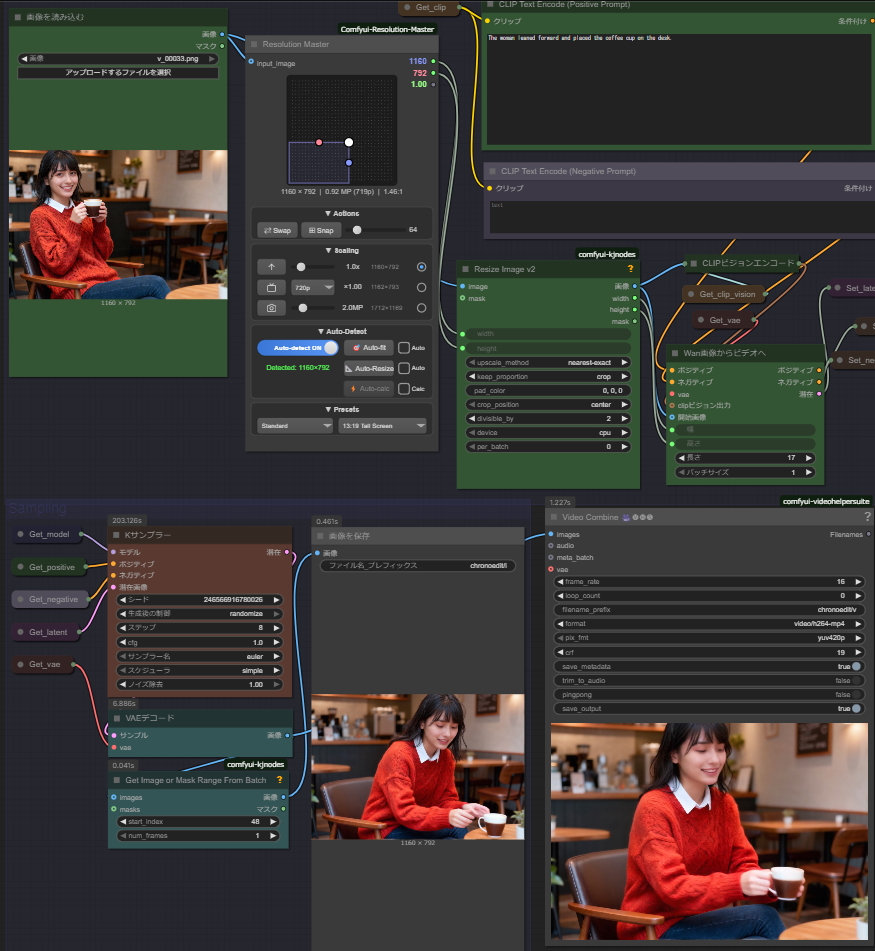The image size is (875, 951).
Task: Open the 720p resolution dropdown
Action: [x=313, y=287]
